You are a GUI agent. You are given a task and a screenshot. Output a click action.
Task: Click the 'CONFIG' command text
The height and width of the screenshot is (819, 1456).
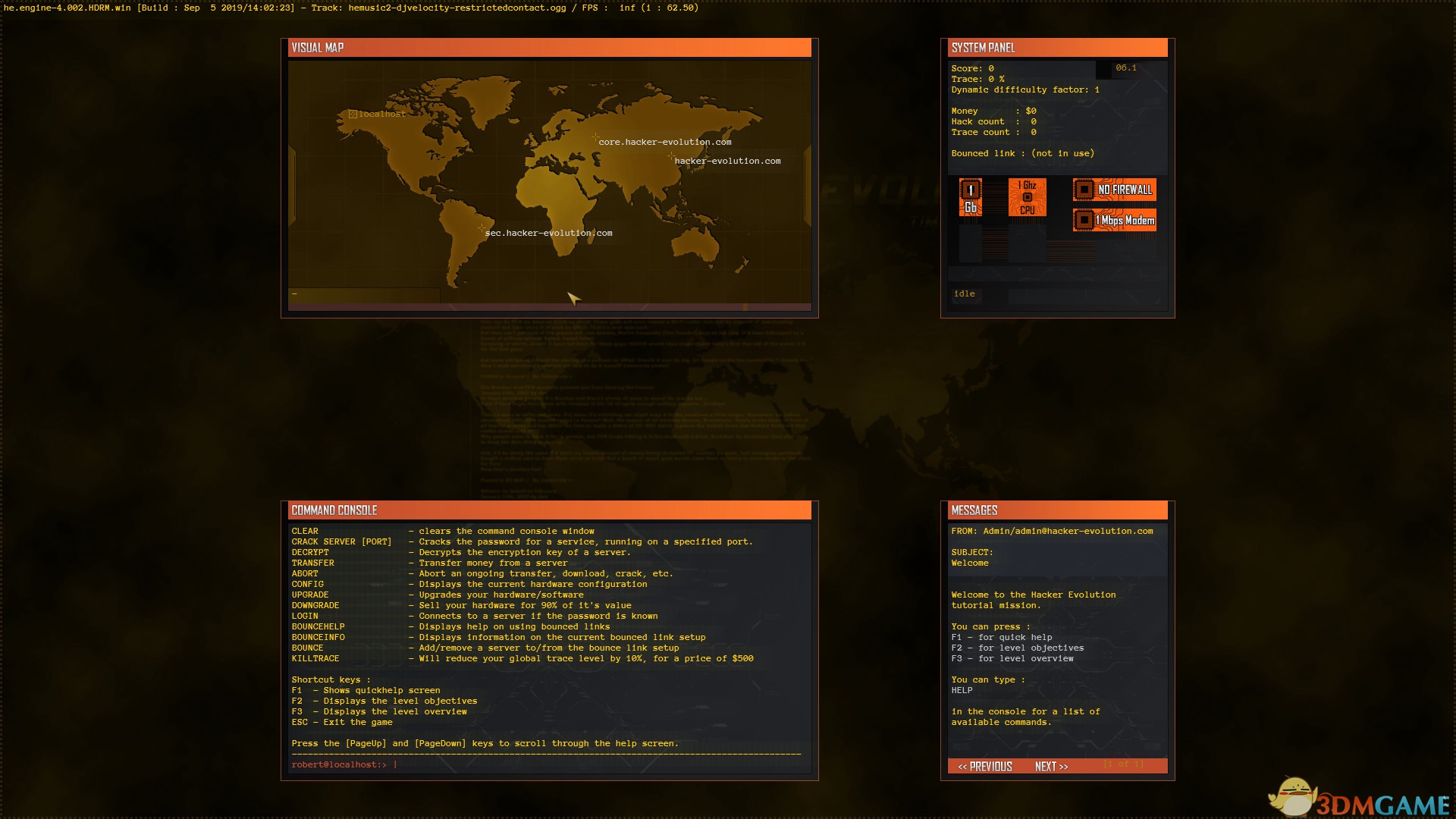pos(307,585)
